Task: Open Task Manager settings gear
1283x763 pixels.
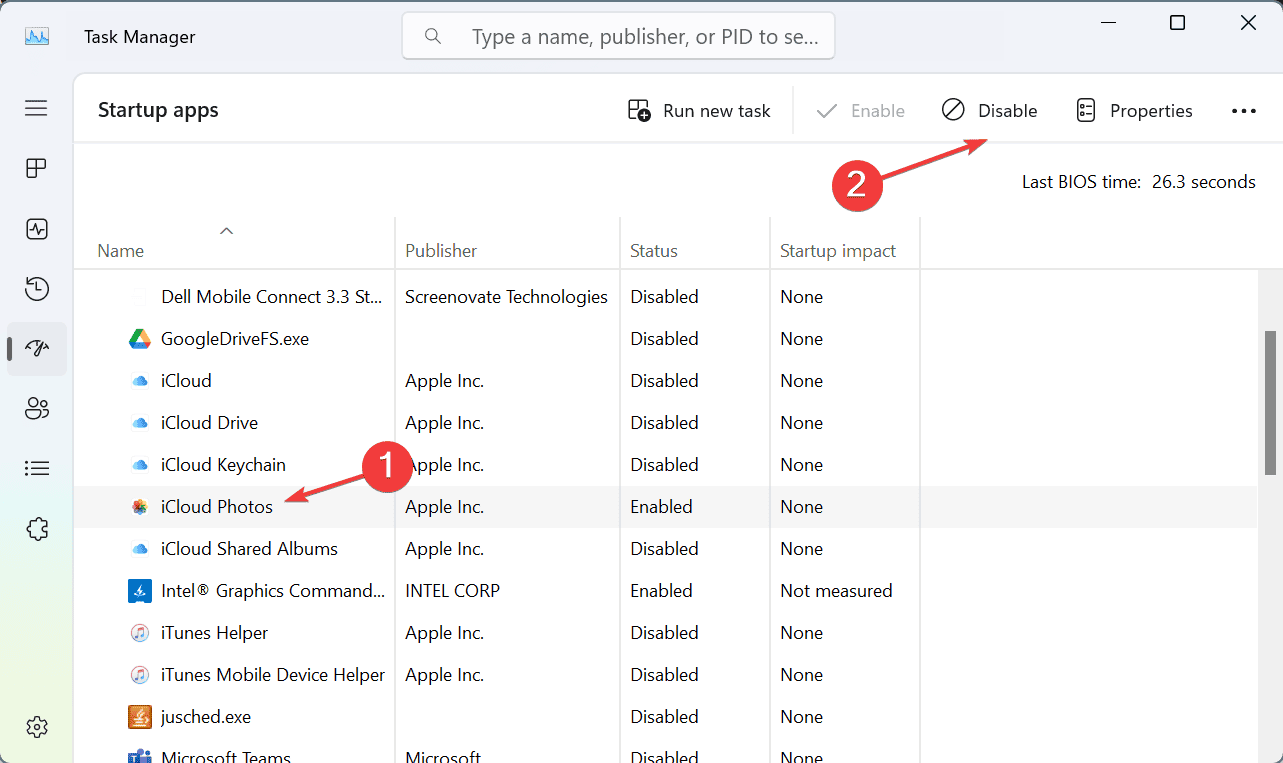Action: (x=36, y=727)
